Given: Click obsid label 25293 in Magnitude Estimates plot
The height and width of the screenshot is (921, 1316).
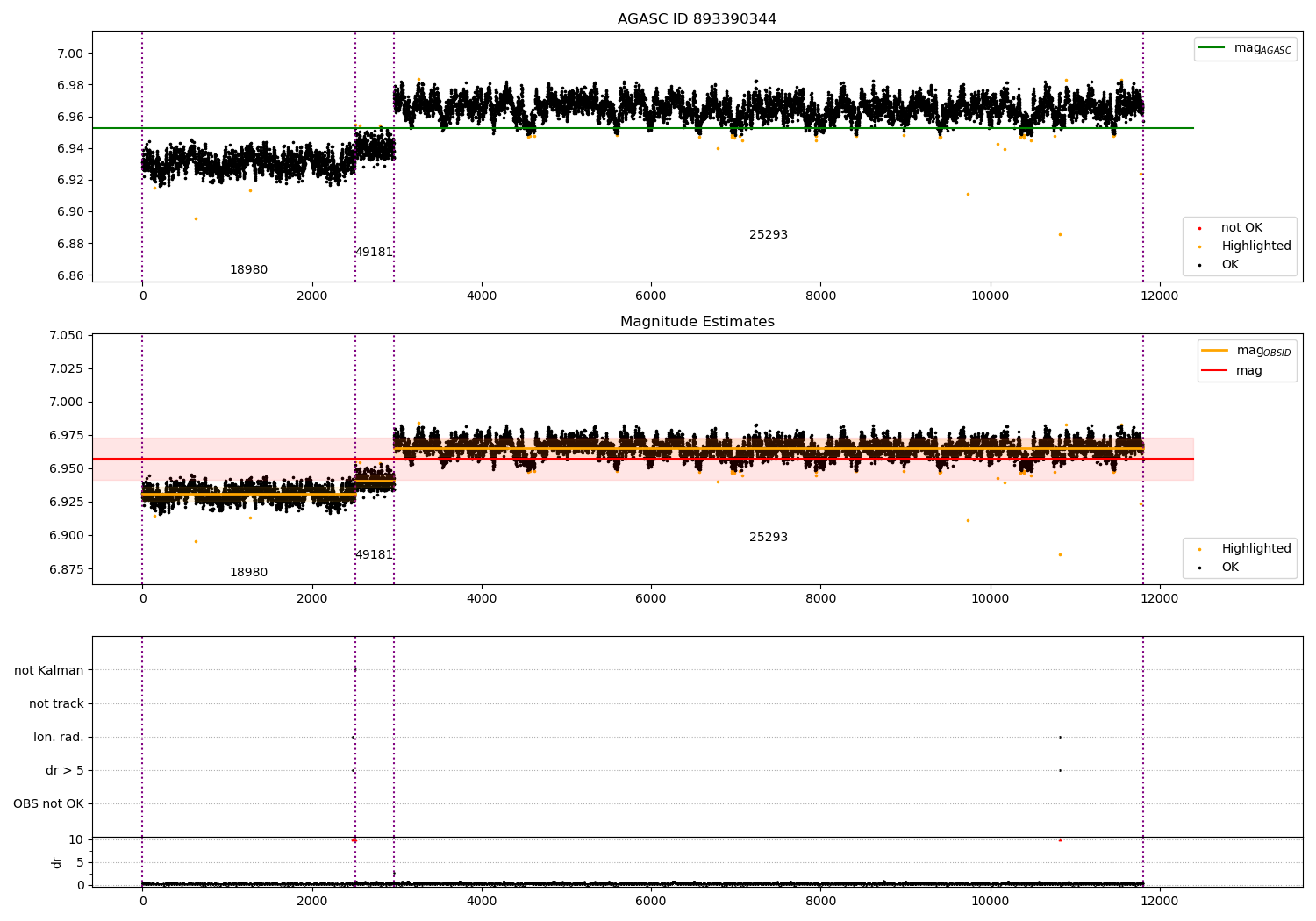Looking at the screenshot, I should click(x=769, y=538).
